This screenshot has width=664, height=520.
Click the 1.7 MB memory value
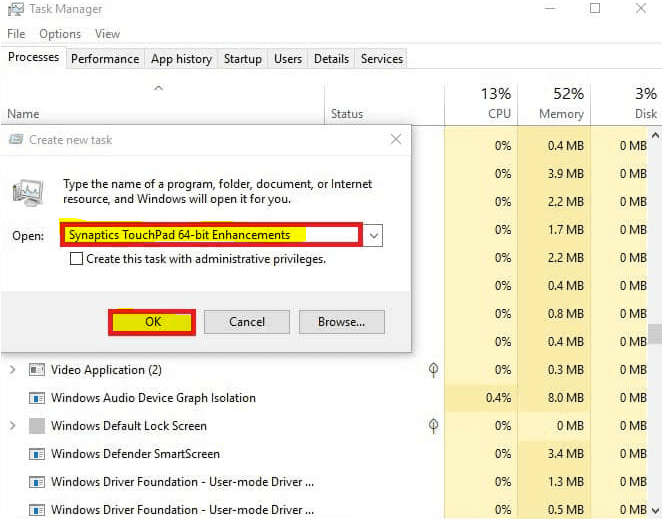coord(565,230)
